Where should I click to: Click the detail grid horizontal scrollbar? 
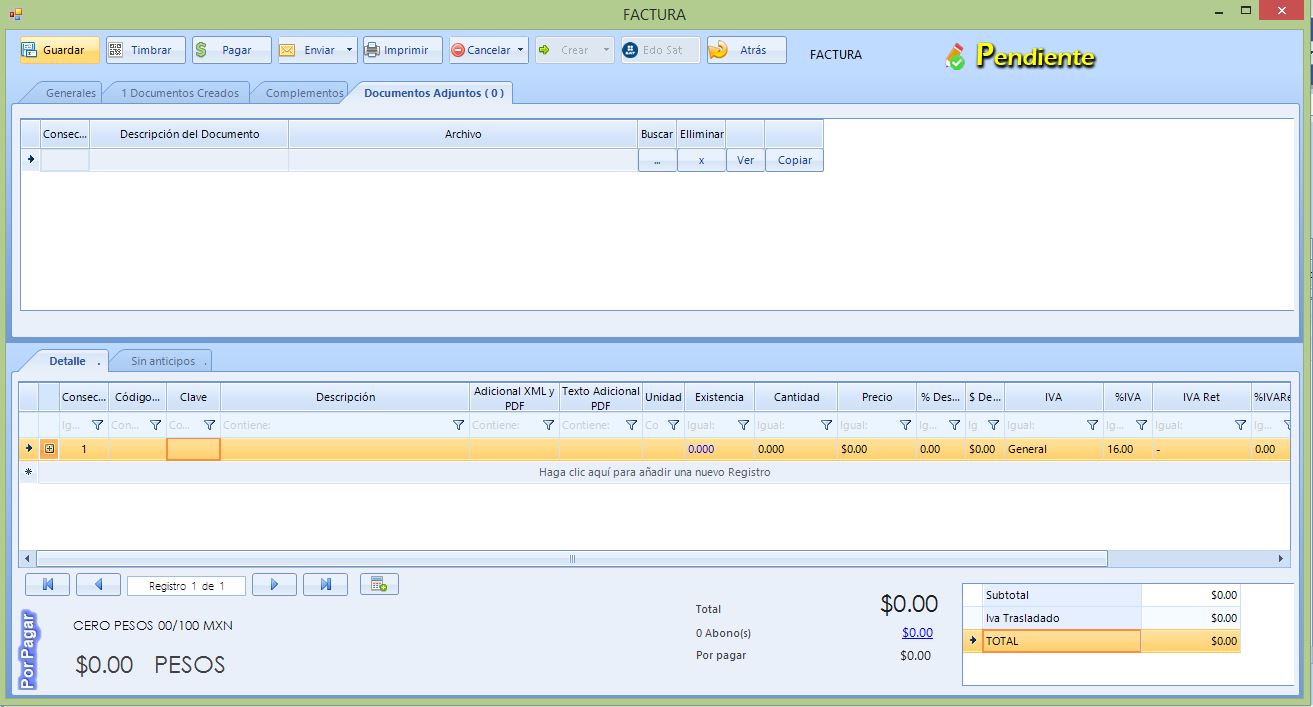pyautogui.click(x=572, y=558)
